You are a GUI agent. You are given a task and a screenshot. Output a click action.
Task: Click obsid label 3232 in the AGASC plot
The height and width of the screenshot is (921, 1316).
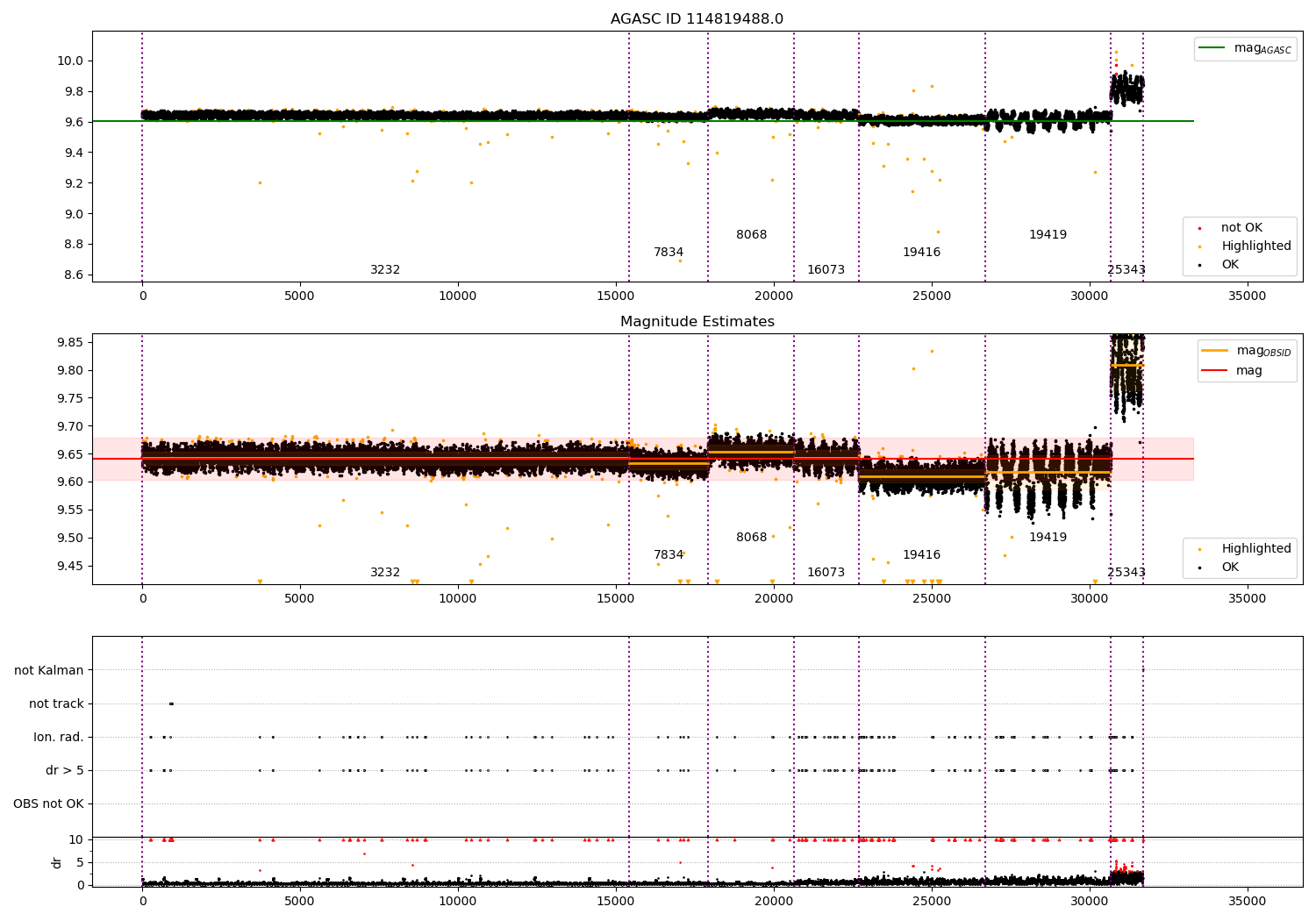click(385, 270)
